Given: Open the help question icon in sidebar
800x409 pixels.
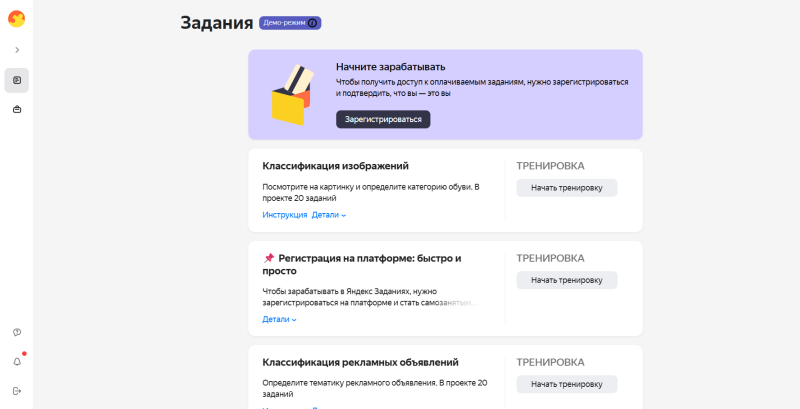Looking at the screenshot, I should pyautogui.click(x=17, y=333).
